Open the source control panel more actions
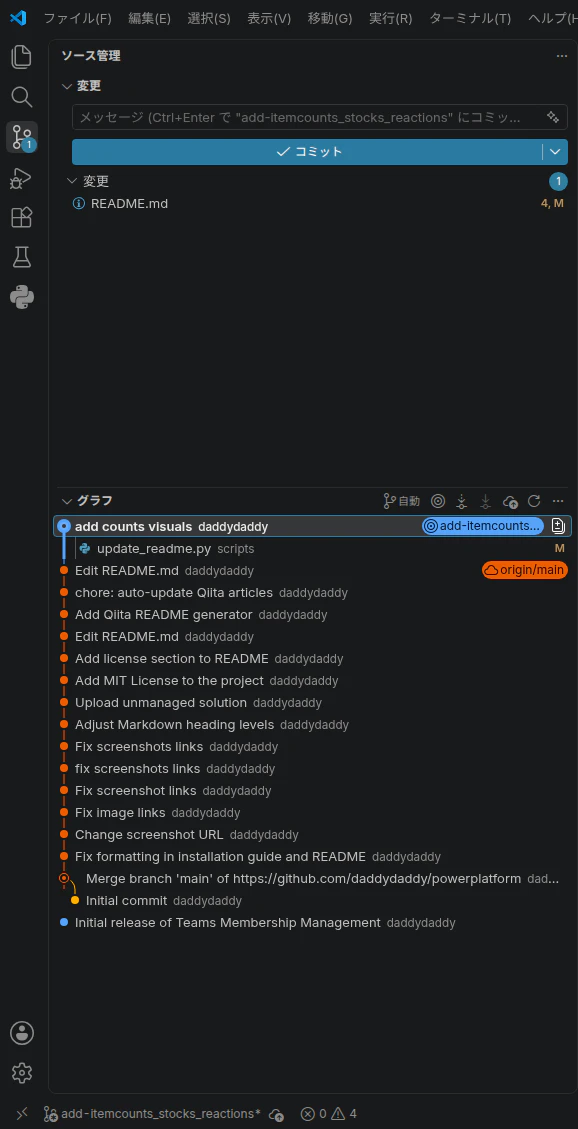578x1129 pixels. 561,55
